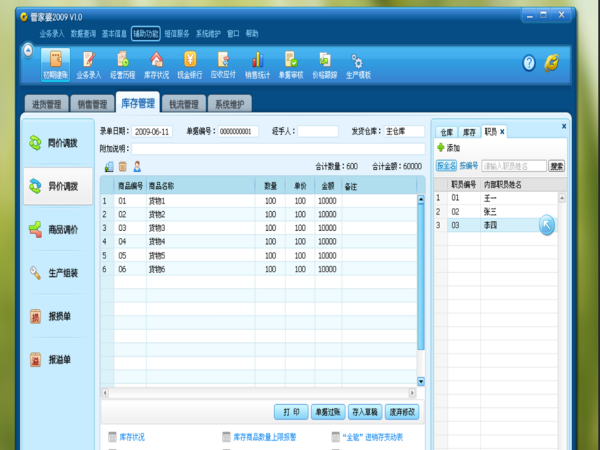Select the 生产模板 gear icon
Image resolution: width=600 pixels, height=450 pixels.
pyautogui.click(x=357, y=64)
